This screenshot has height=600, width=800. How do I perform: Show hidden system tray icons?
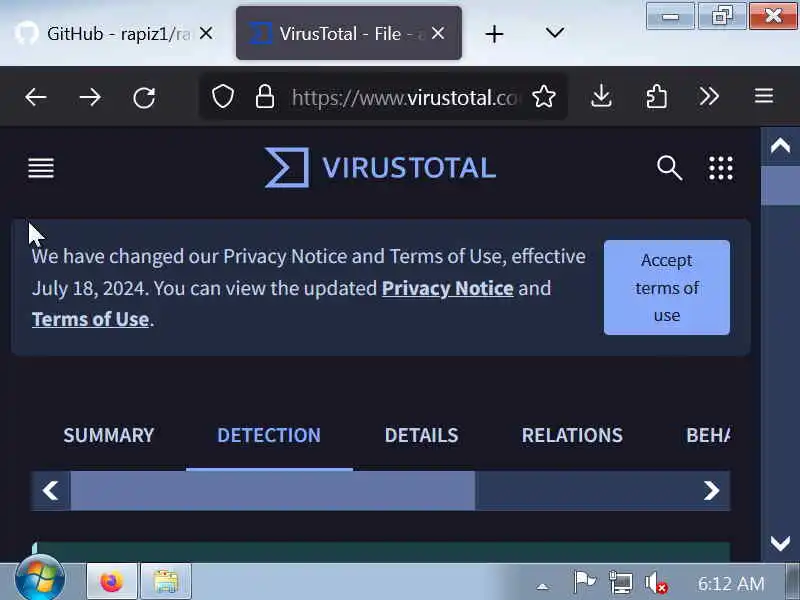(543, 586)
